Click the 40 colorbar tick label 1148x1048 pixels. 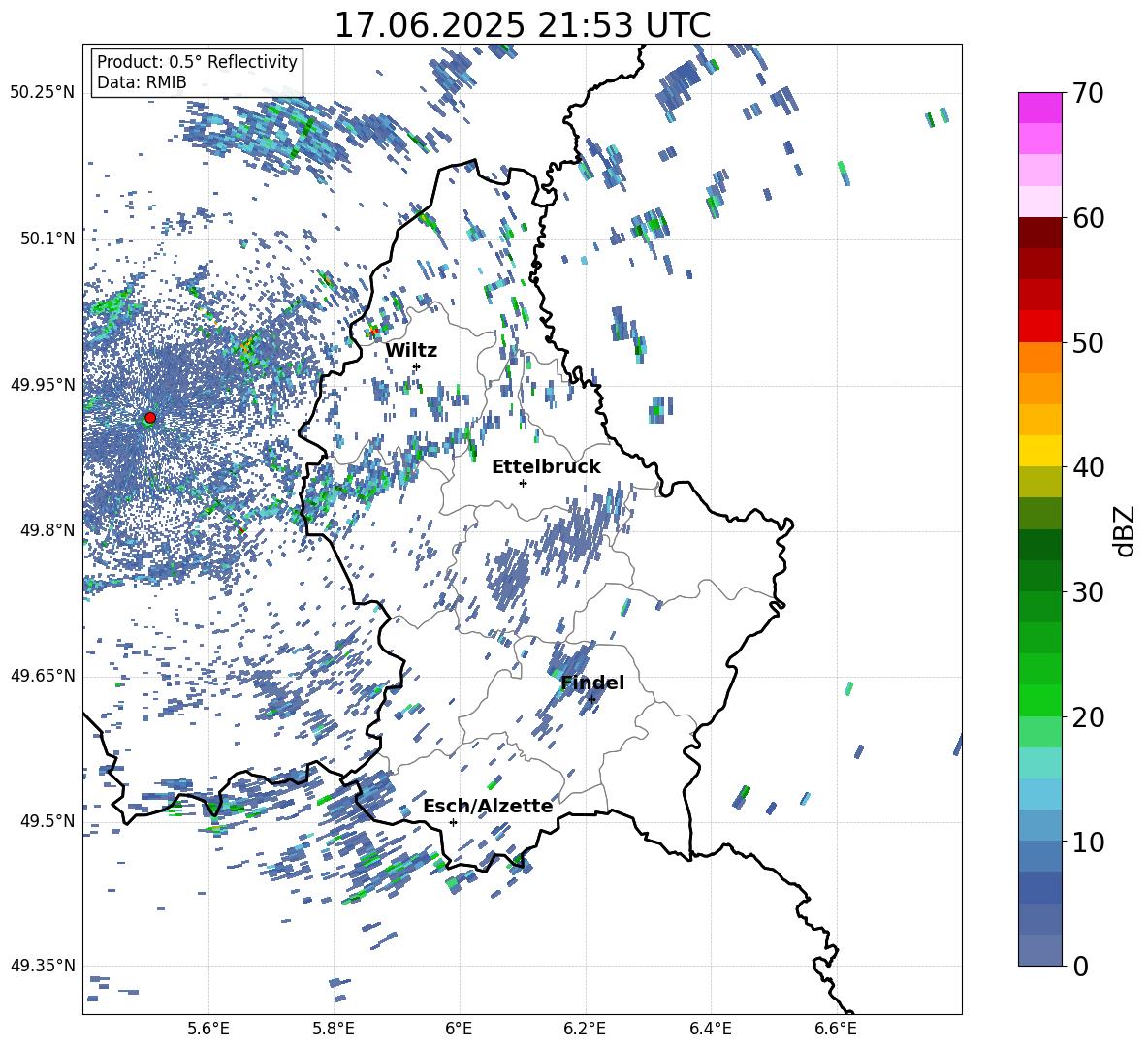1088,467
